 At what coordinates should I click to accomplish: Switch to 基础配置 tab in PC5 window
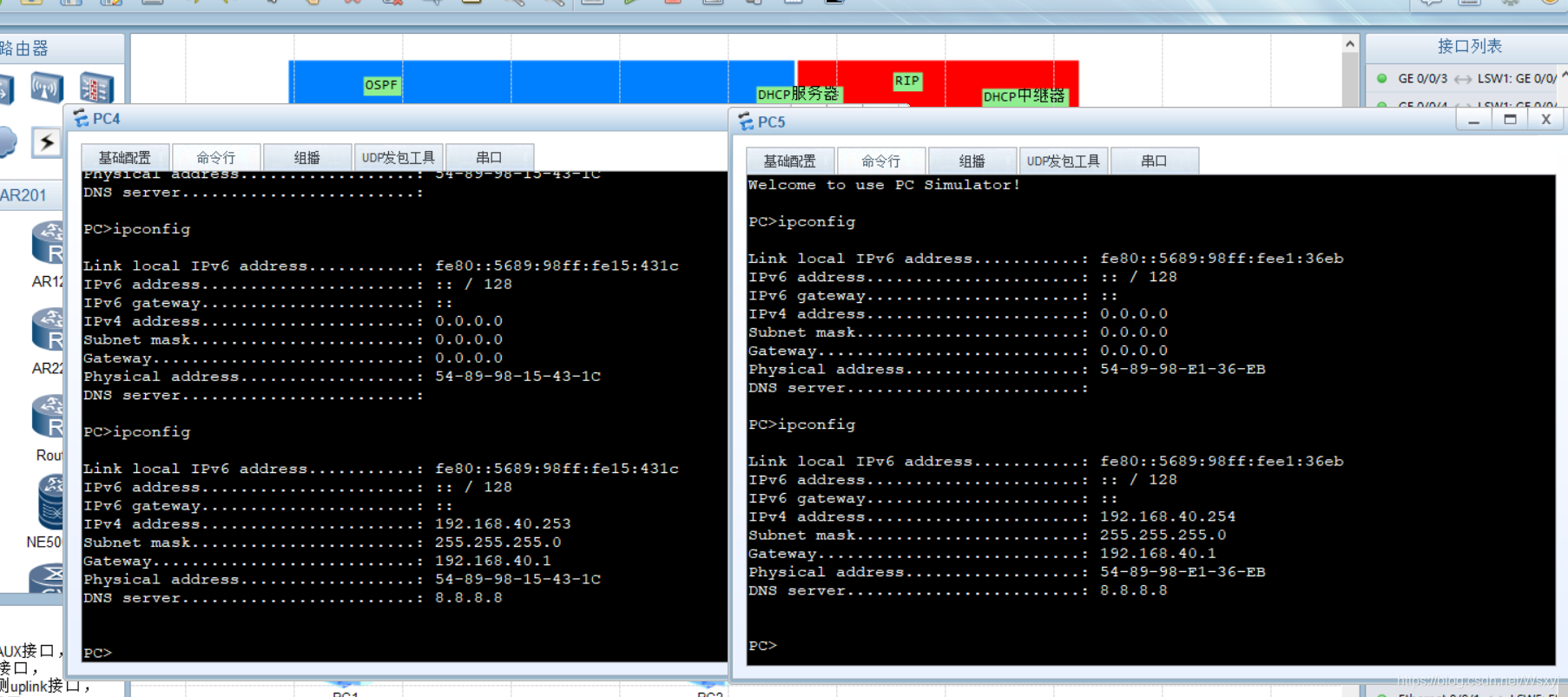(790, 161)
